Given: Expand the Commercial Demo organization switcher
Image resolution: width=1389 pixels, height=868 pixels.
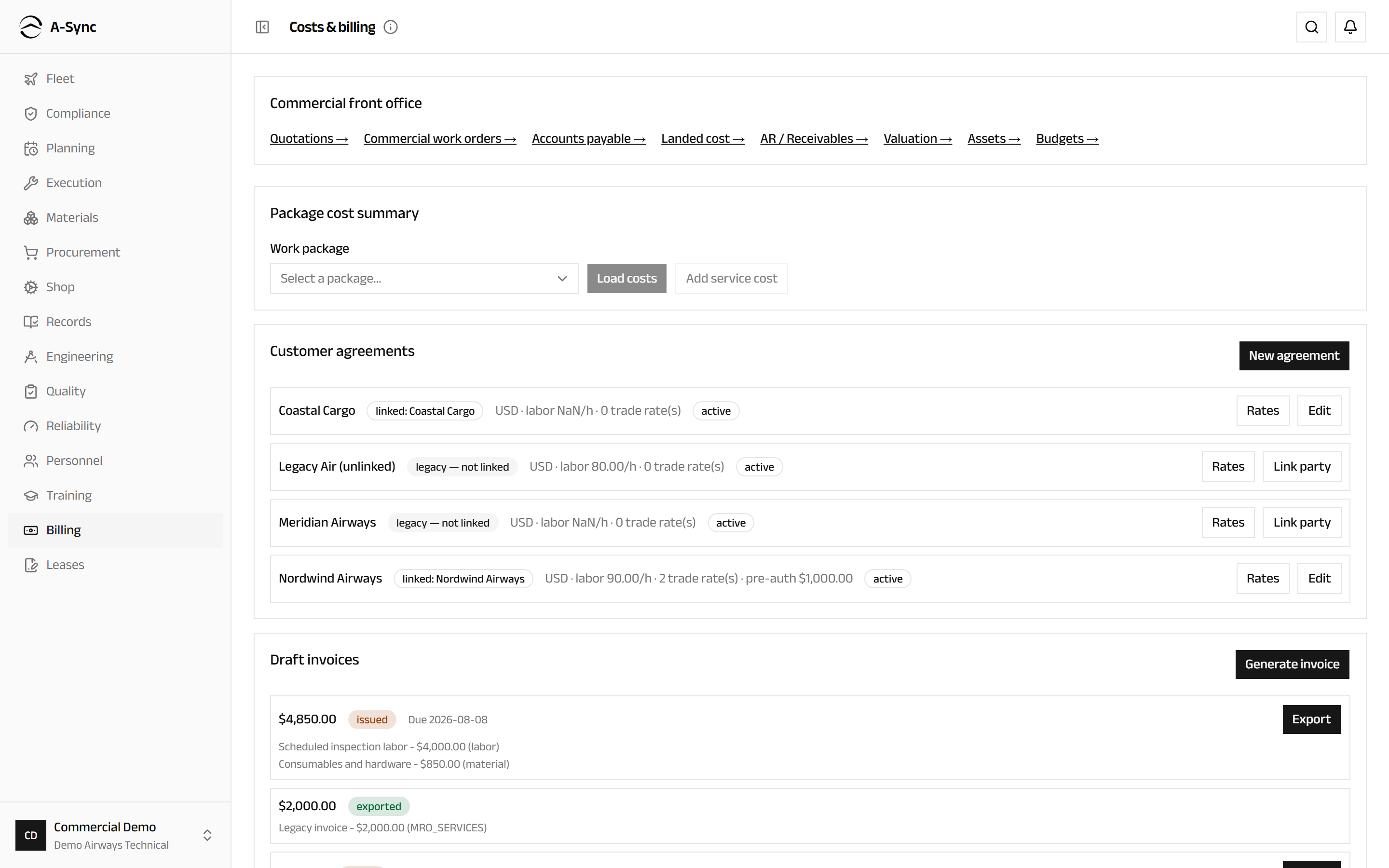Looking at the screenshot, I should pos(208,835).
